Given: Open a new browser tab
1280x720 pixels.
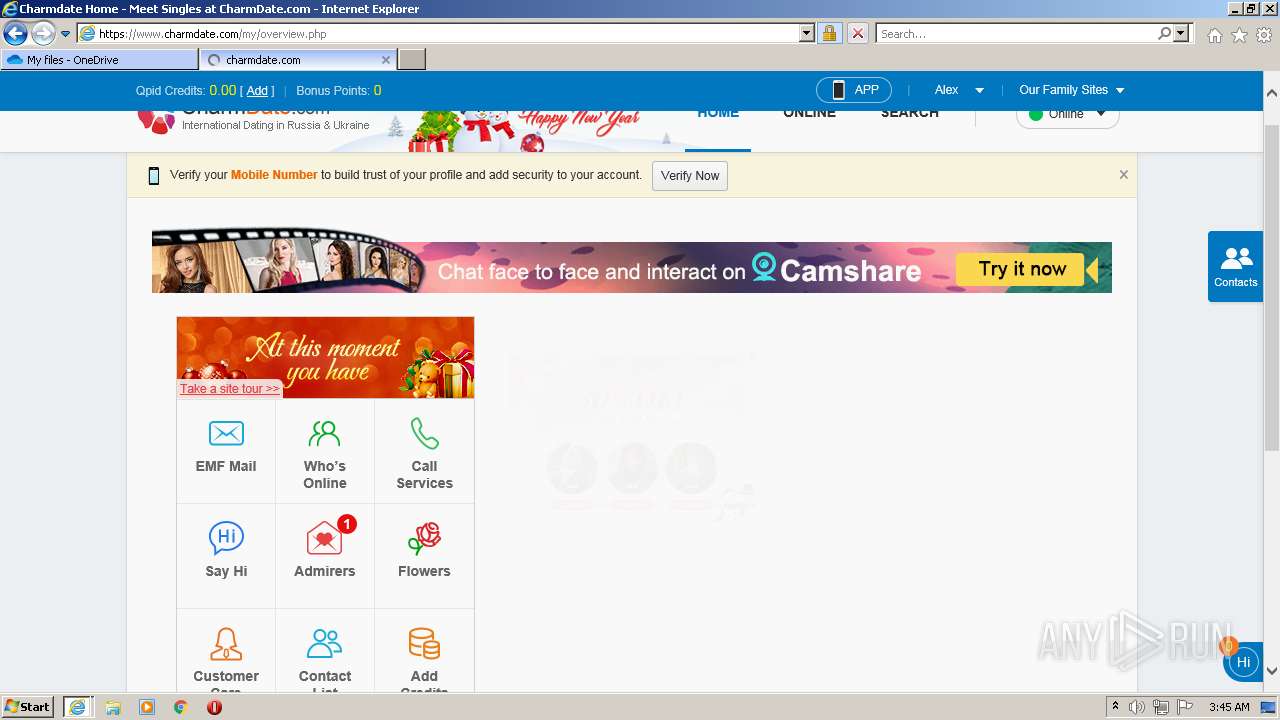Looking at the screenshot, I should click(x=412, y=60).
